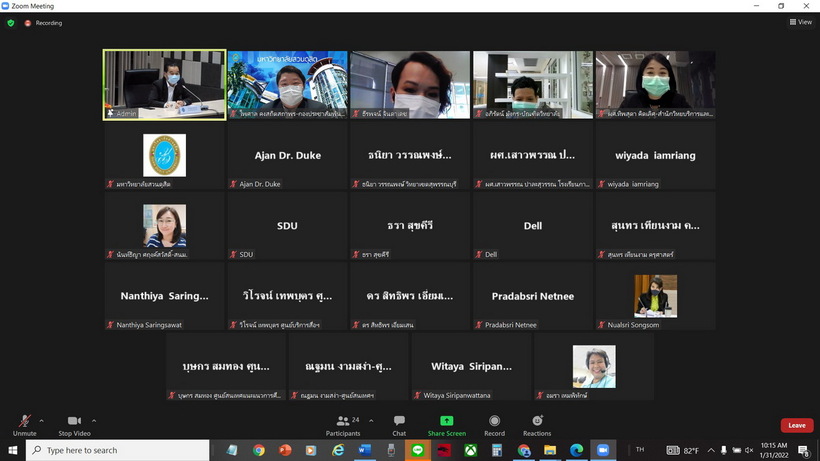820x461 pixels.
Task: Open PowerPoint from the taskbar
Action: click(x=285, y=450)
